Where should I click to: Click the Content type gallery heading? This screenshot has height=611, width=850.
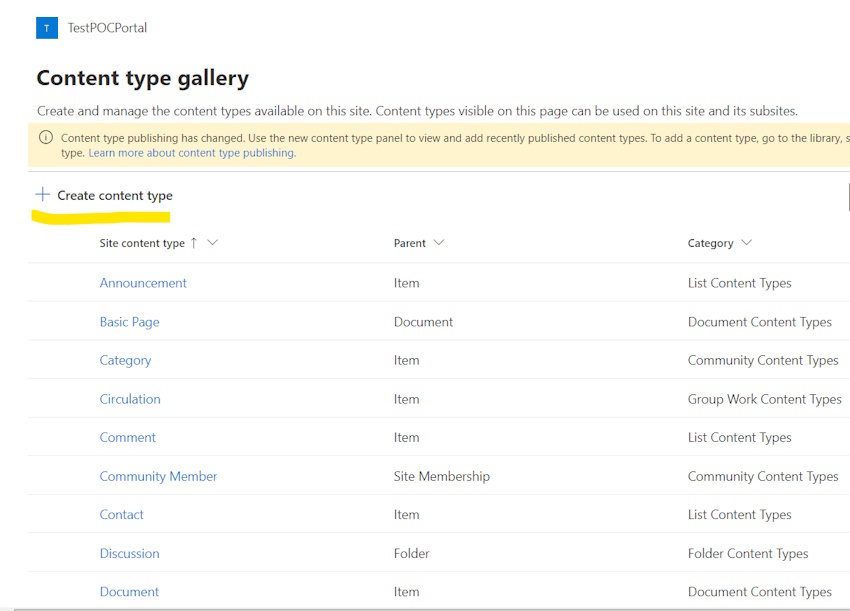(x=142, y=78)
